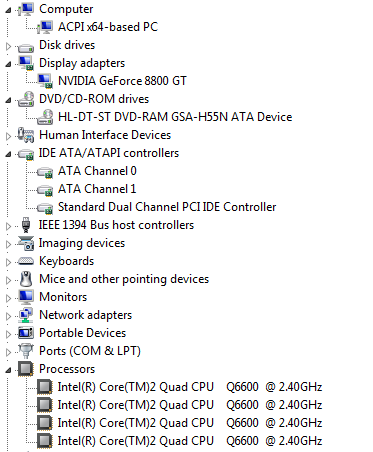Image resolution: width=373 pixels, height=452 pixels.
Task: Expand IEEE 1394 Bus host controllers
Action: (x=9, y=226)
